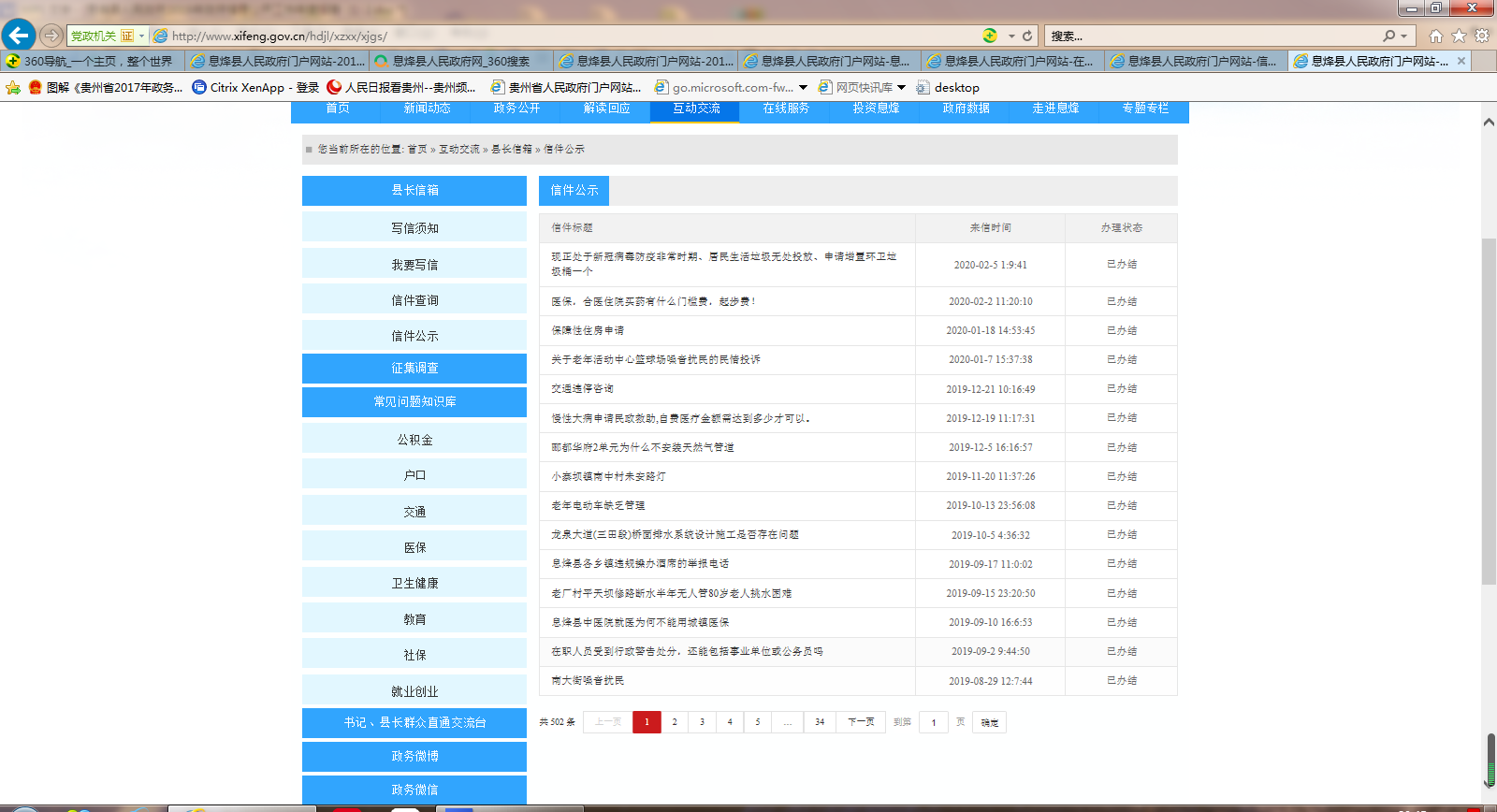The image size is (1497, 812).
Task: Open Favorites star icon in toolbar
Action: (x=1459, y=36)
